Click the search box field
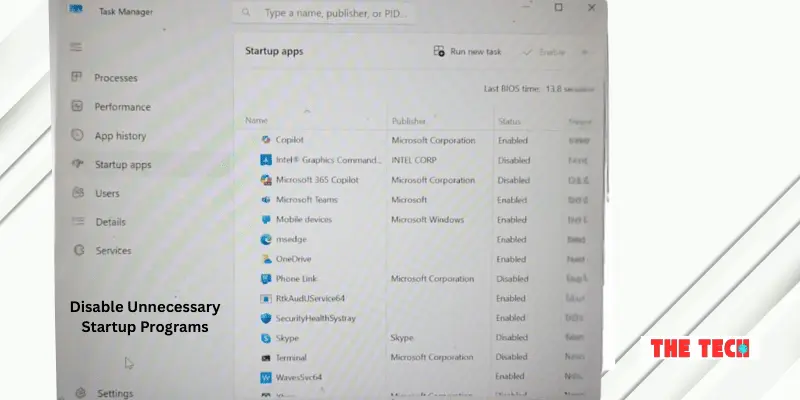 point(323,13)
